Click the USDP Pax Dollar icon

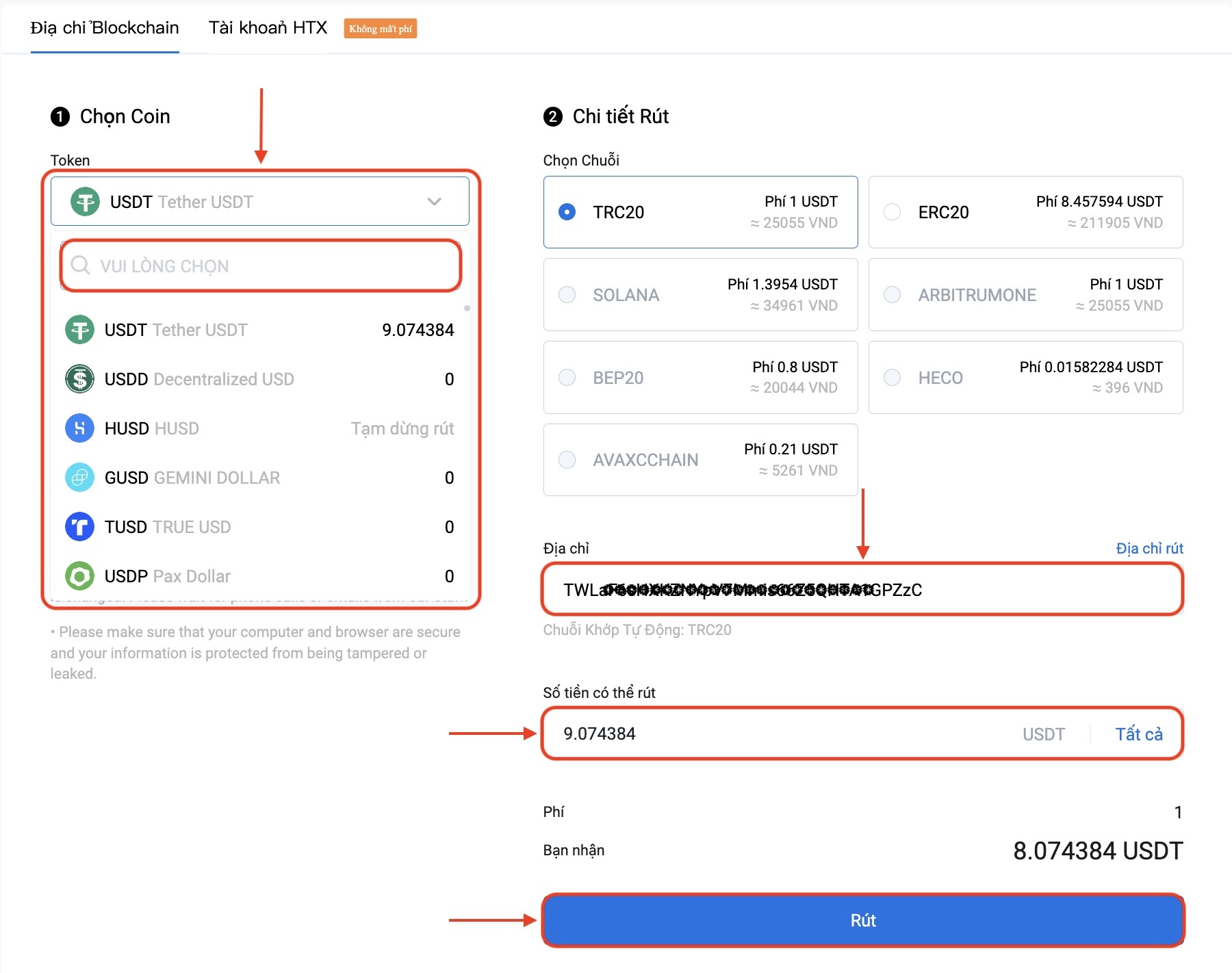[79, 576]
